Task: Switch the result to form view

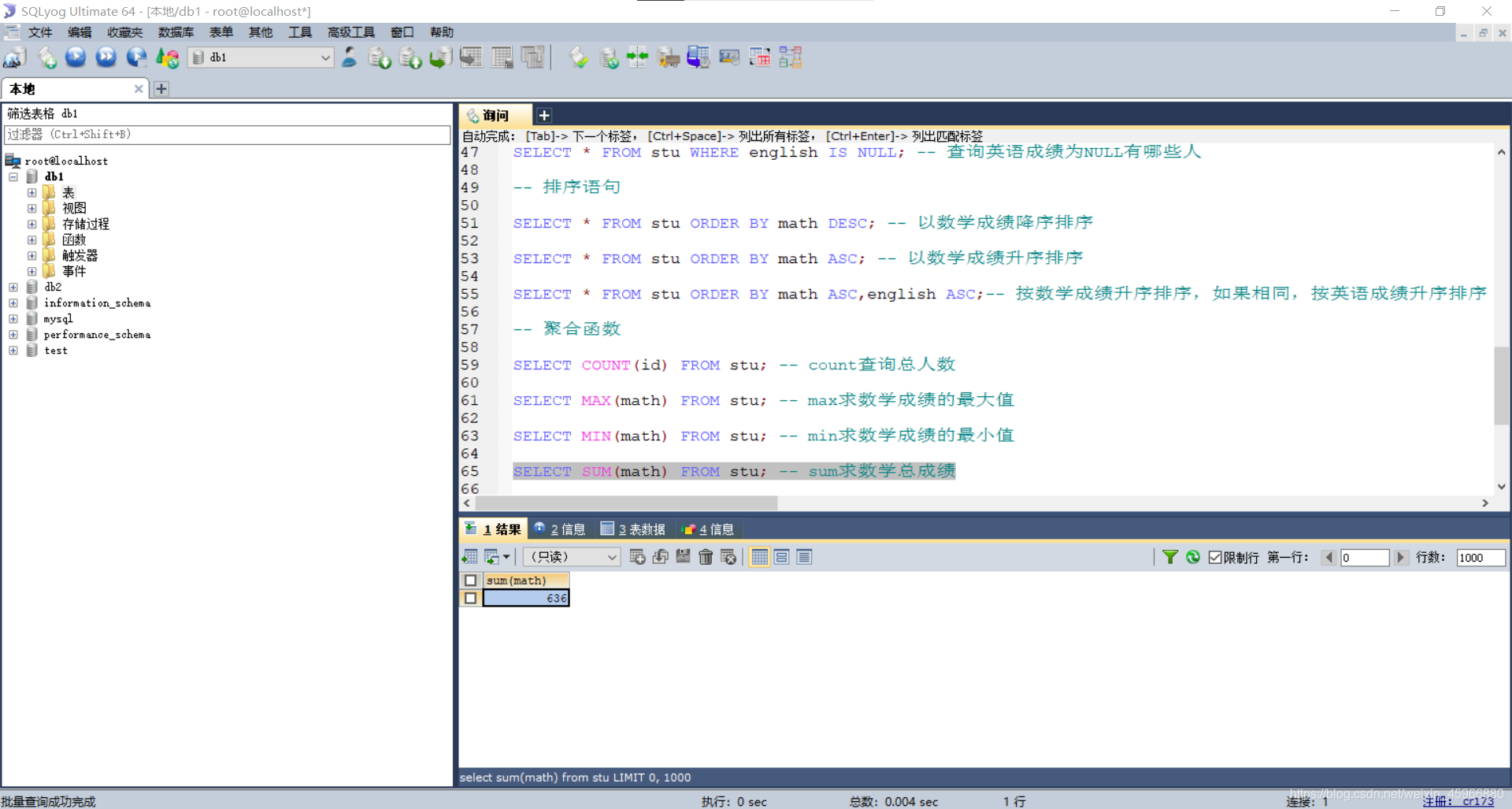Action: (782, 557)
